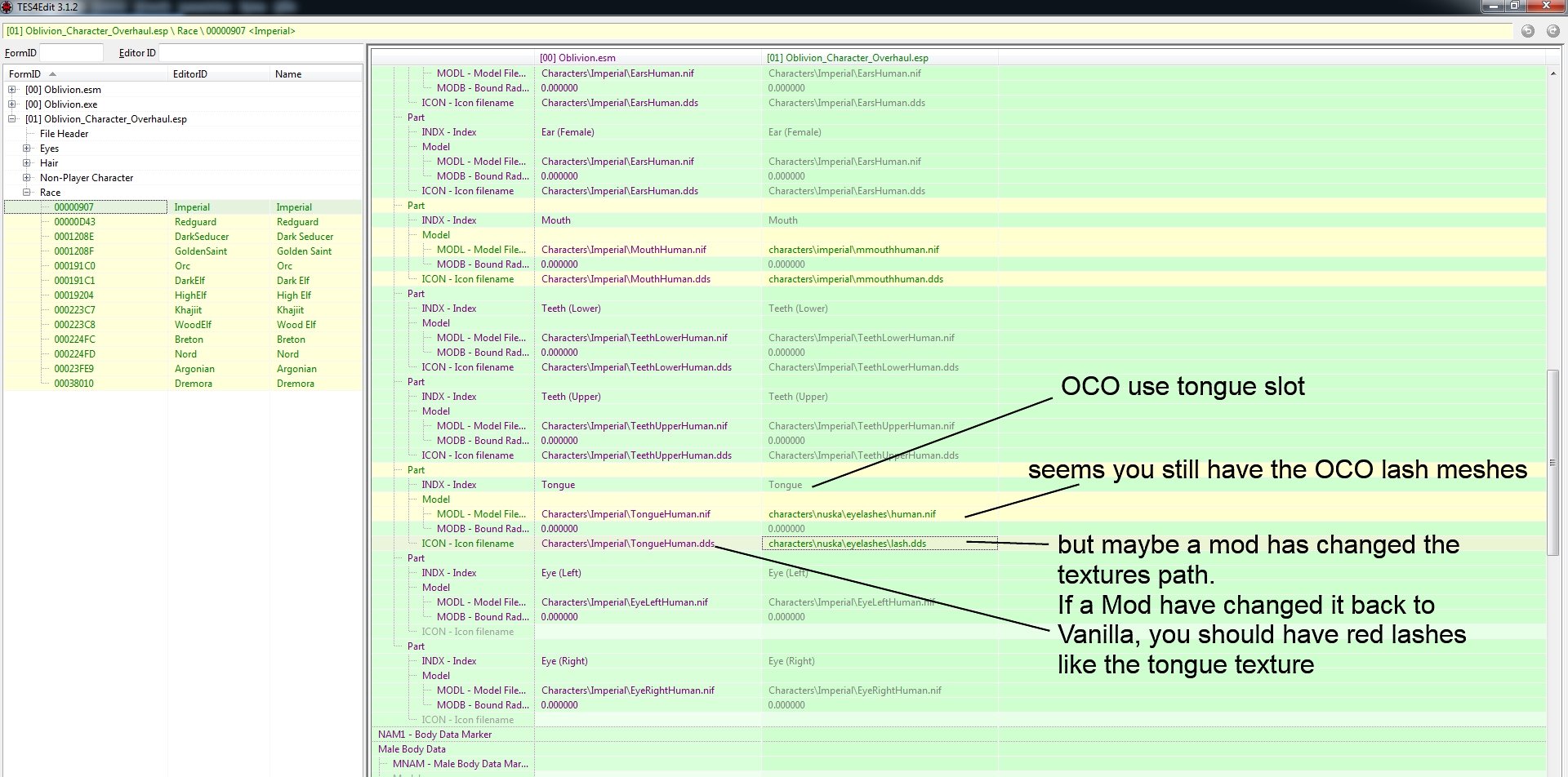
Task: Select race record 000223C8 WoodElf
Action: (183, 325)
